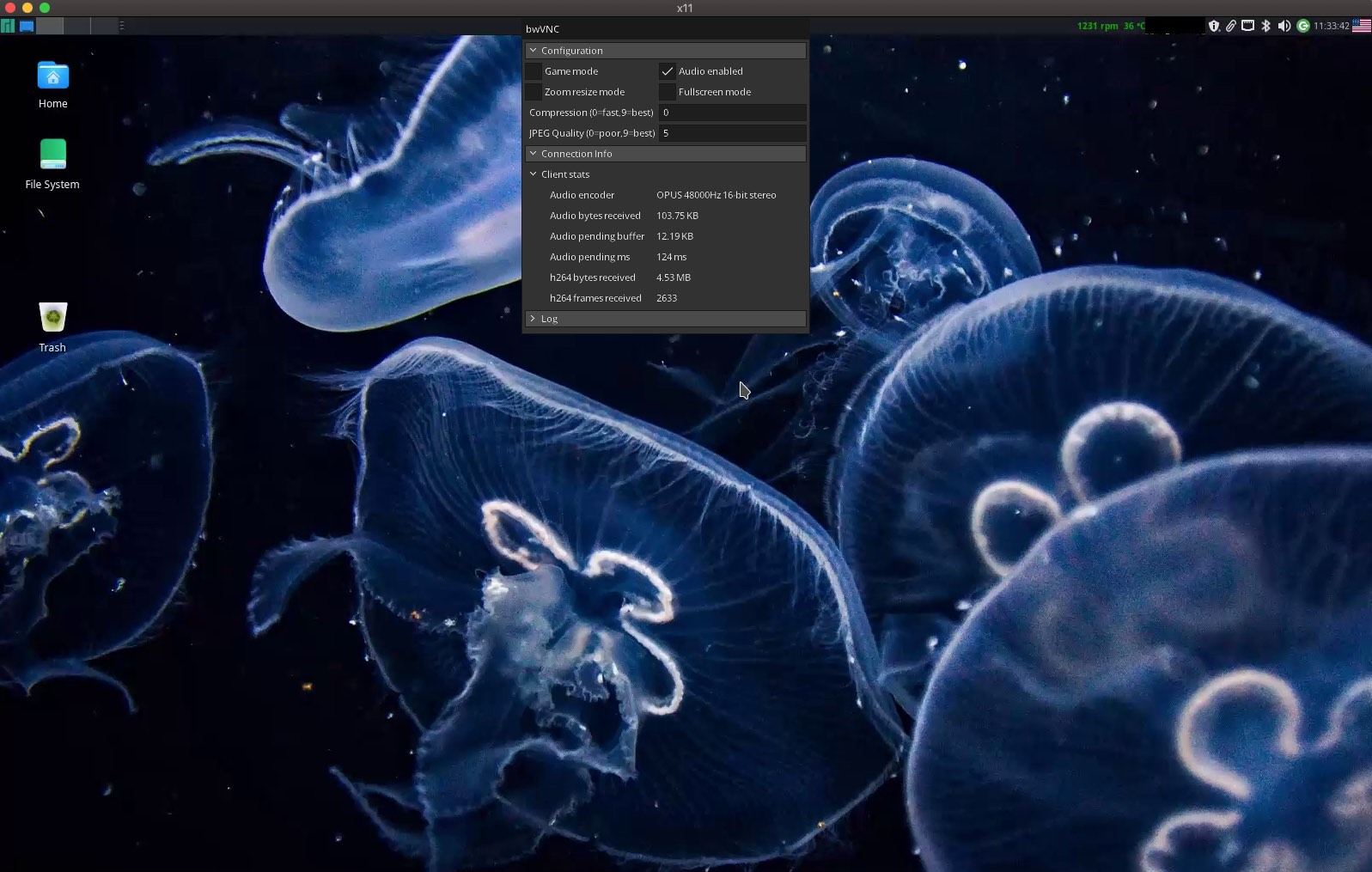The image size is (1372, 872).
Task: Open the Bluetooth tray icon
Action: coord(1265,26)
